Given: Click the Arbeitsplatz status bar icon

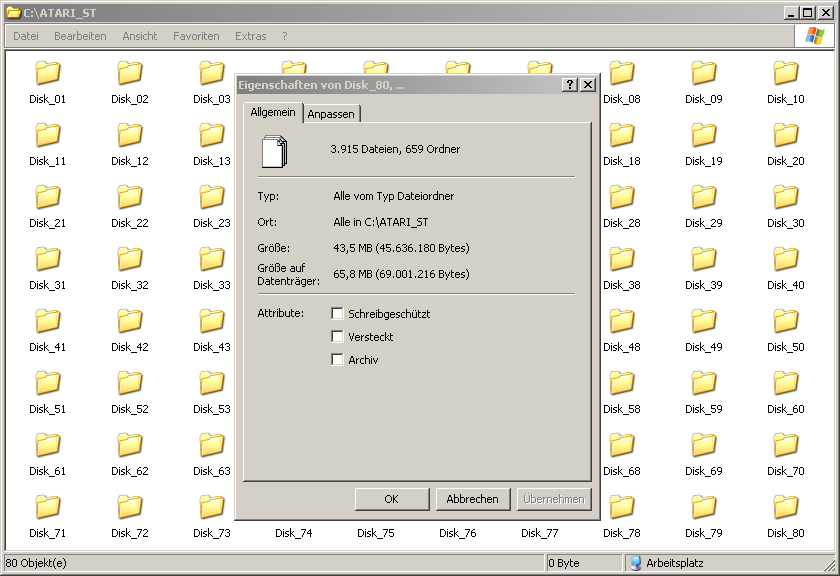Looking at the screenshot, I should tap(635, 563).
